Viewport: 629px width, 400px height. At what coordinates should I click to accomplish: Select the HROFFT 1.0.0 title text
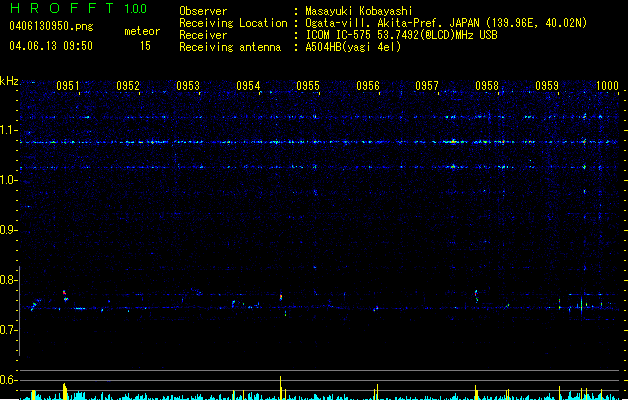(x=78, y=8)
